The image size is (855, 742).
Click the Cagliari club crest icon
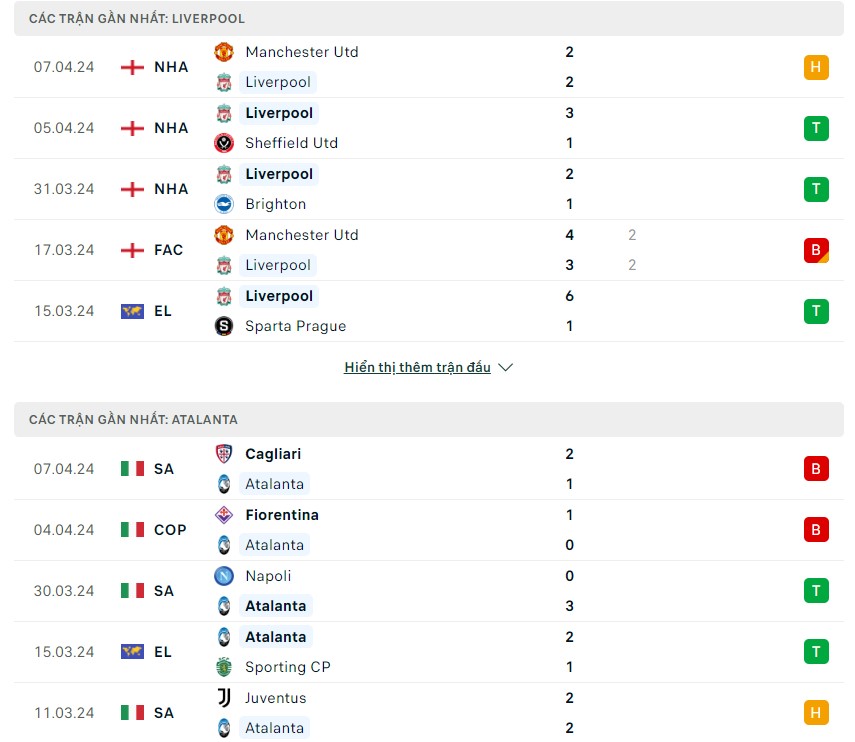(224, 454)
